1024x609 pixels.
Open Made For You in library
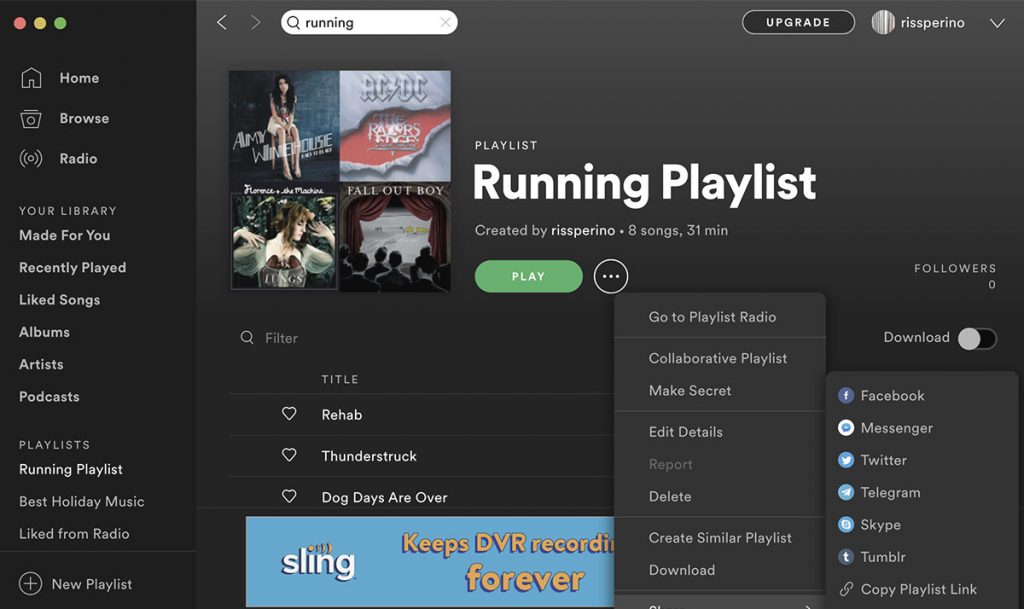(65, 235)
